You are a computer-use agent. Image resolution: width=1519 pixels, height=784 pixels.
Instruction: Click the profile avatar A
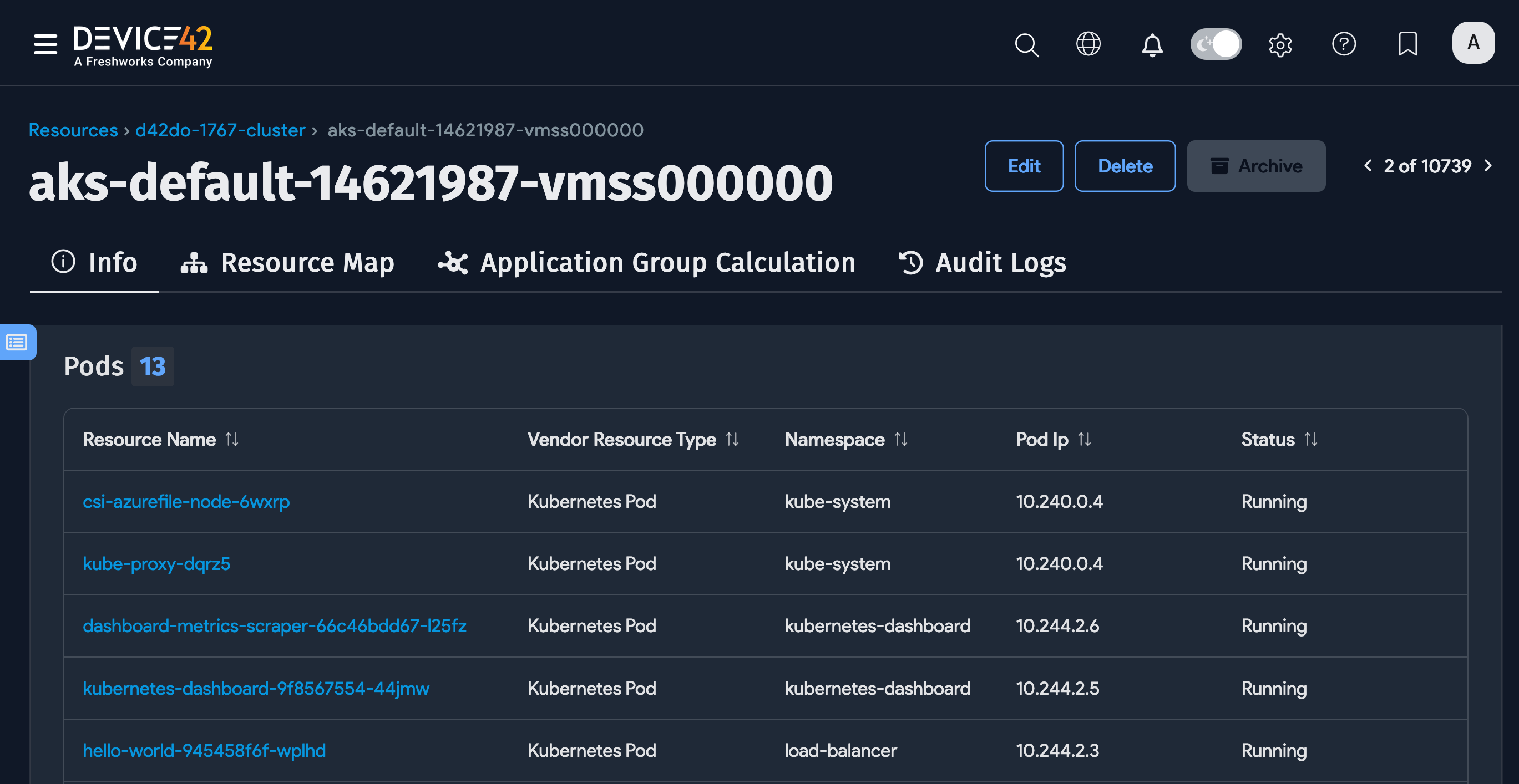coord(1473,43)
